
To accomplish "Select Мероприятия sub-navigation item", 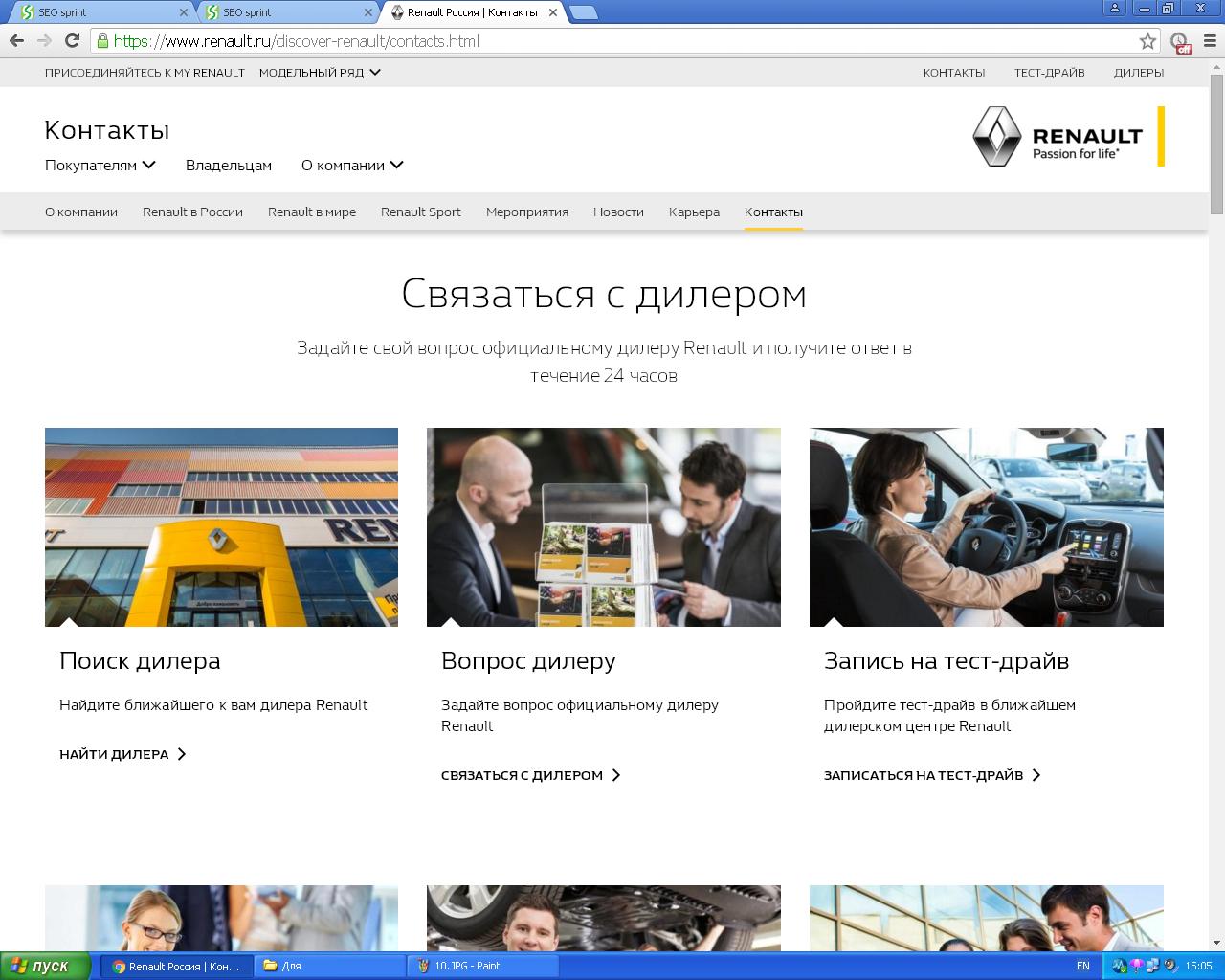I will point(527,212).
